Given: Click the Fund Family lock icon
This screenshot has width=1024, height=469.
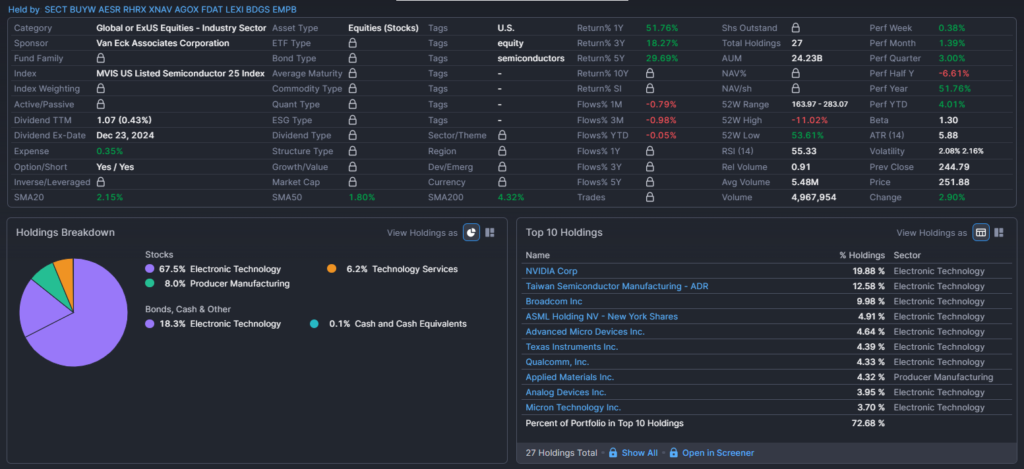Looking at the screenshot, I should (101, 58).
